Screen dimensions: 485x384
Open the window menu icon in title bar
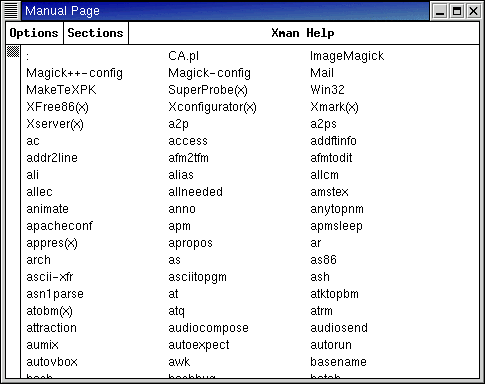point(11,11)
